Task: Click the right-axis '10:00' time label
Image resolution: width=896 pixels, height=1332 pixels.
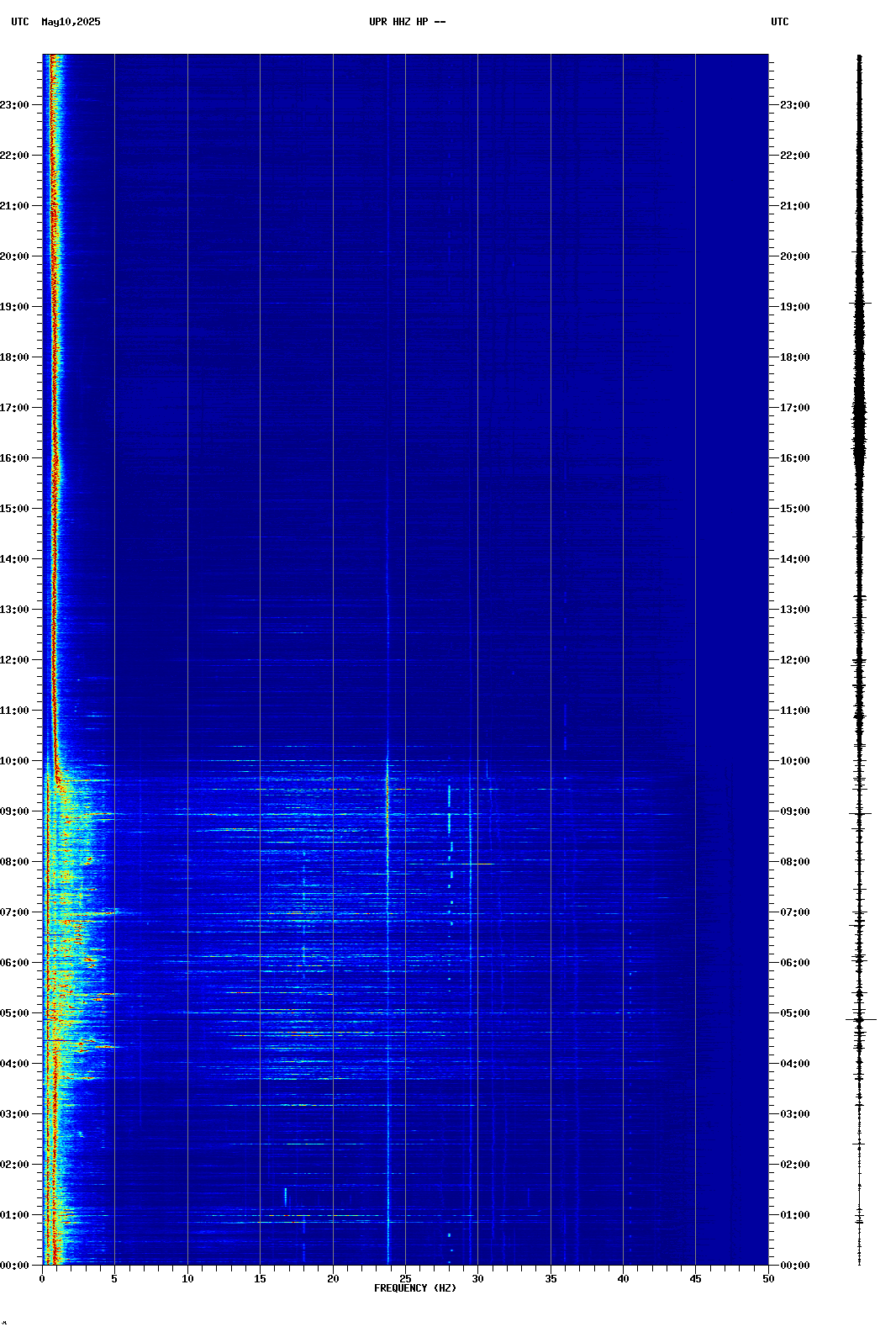Action: [795, 761]
